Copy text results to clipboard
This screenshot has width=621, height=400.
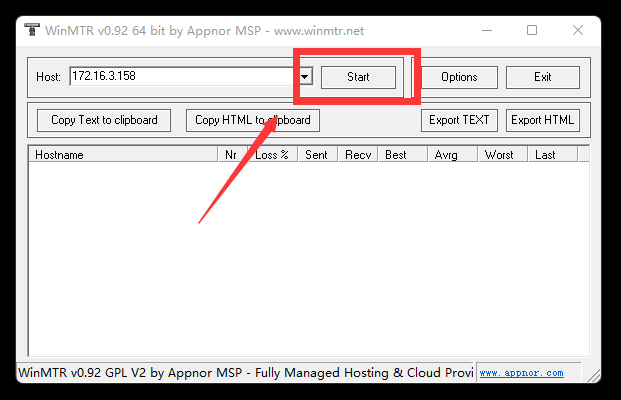pos(104,120)
